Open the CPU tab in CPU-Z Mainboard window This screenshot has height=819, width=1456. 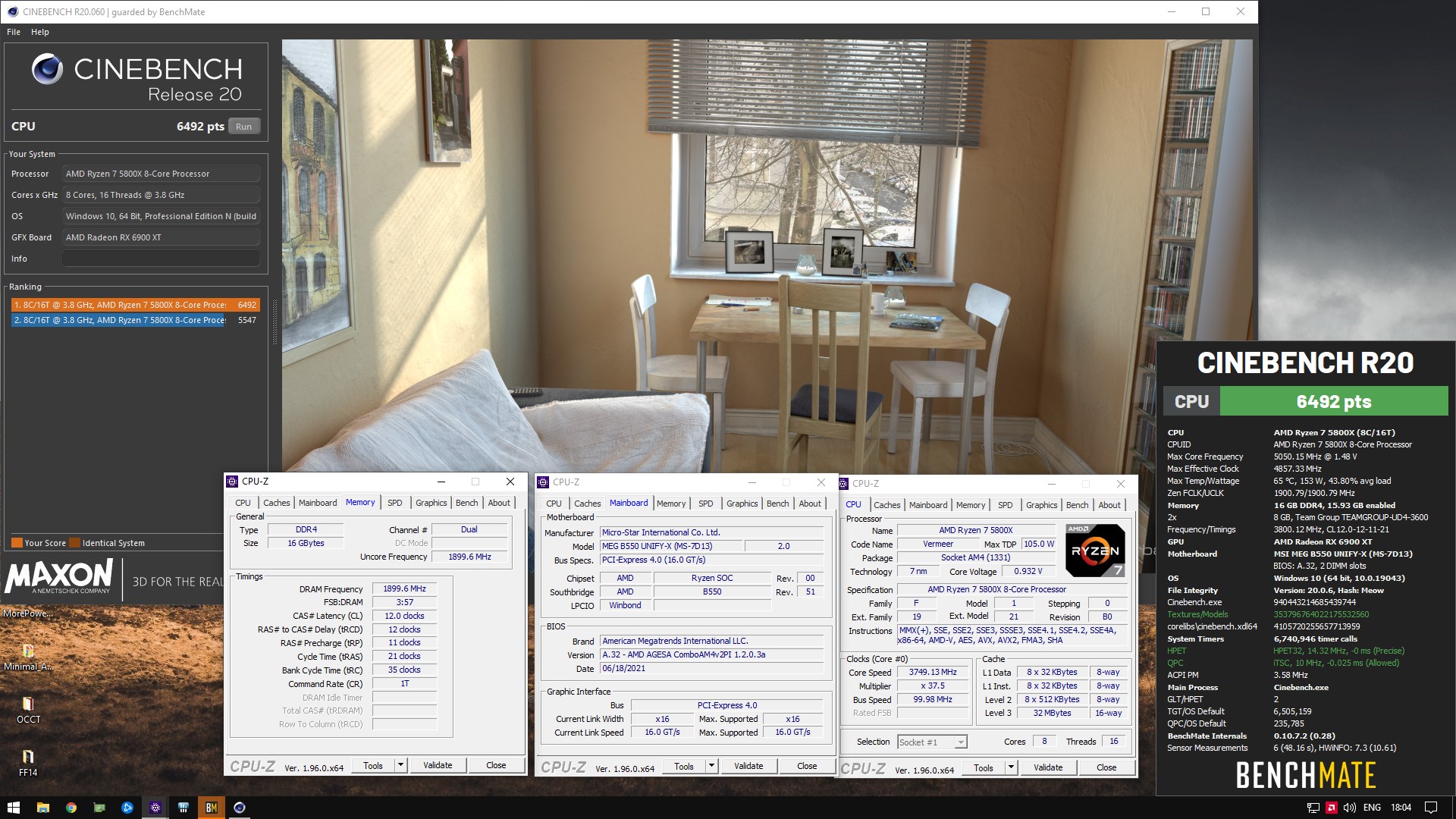coord(554,504)
